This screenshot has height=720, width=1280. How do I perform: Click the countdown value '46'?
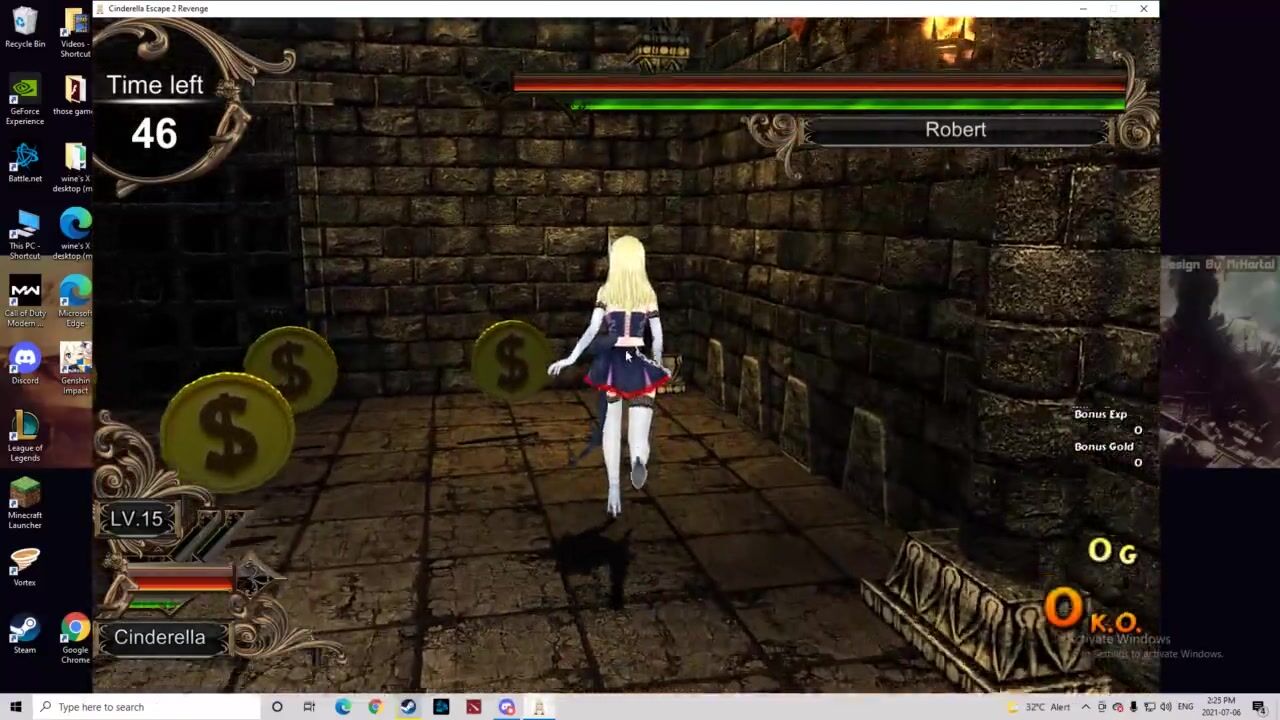click(x=154, y=134)
